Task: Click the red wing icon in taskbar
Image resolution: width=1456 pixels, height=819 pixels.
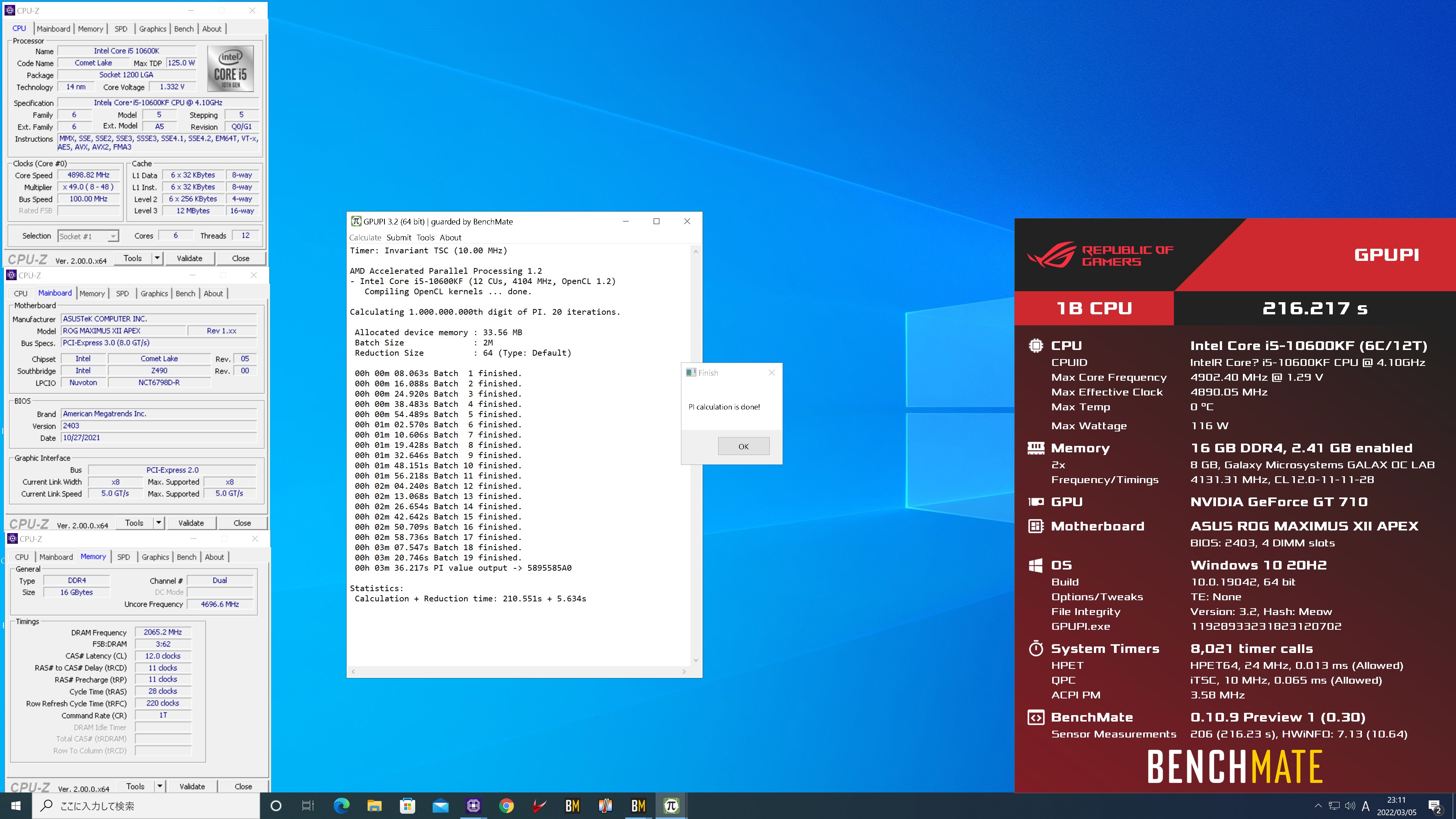Action: tap(539, 805)
